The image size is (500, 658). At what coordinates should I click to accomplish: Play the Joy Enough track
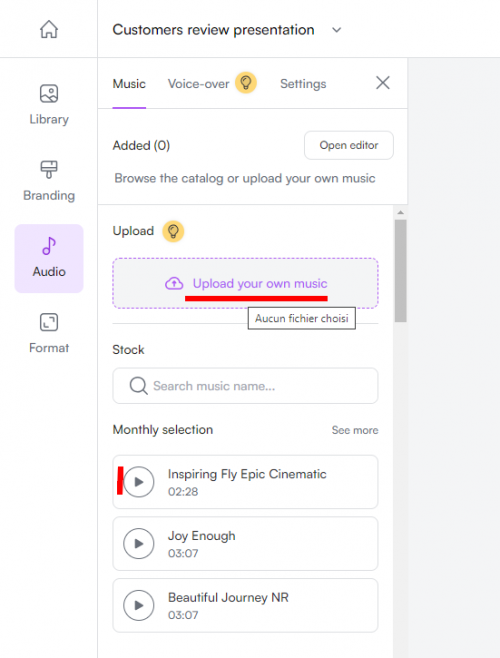tap(139, 543)
